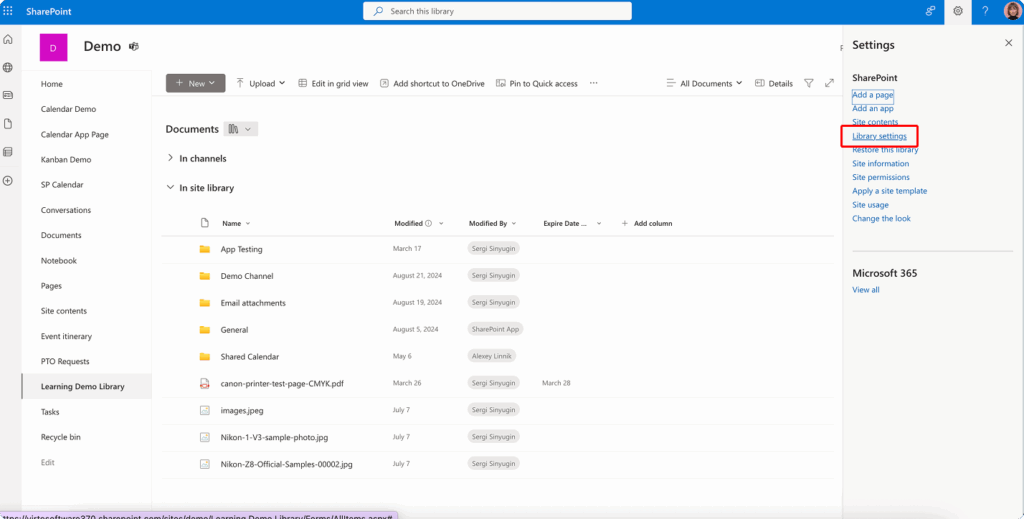
Task: Open the app launcher waffle icon
Action: tap(9, 10)
